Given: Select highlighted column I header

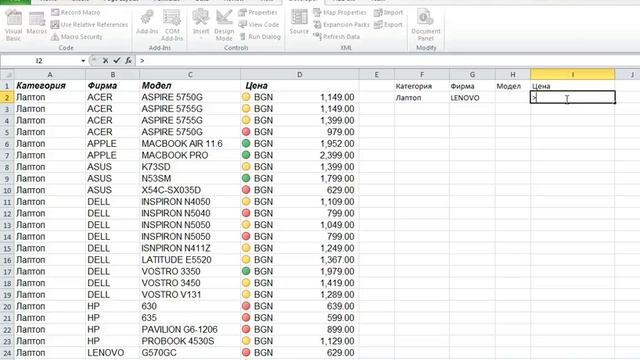Looking at the screenshot, I should [x=573, y=75].
